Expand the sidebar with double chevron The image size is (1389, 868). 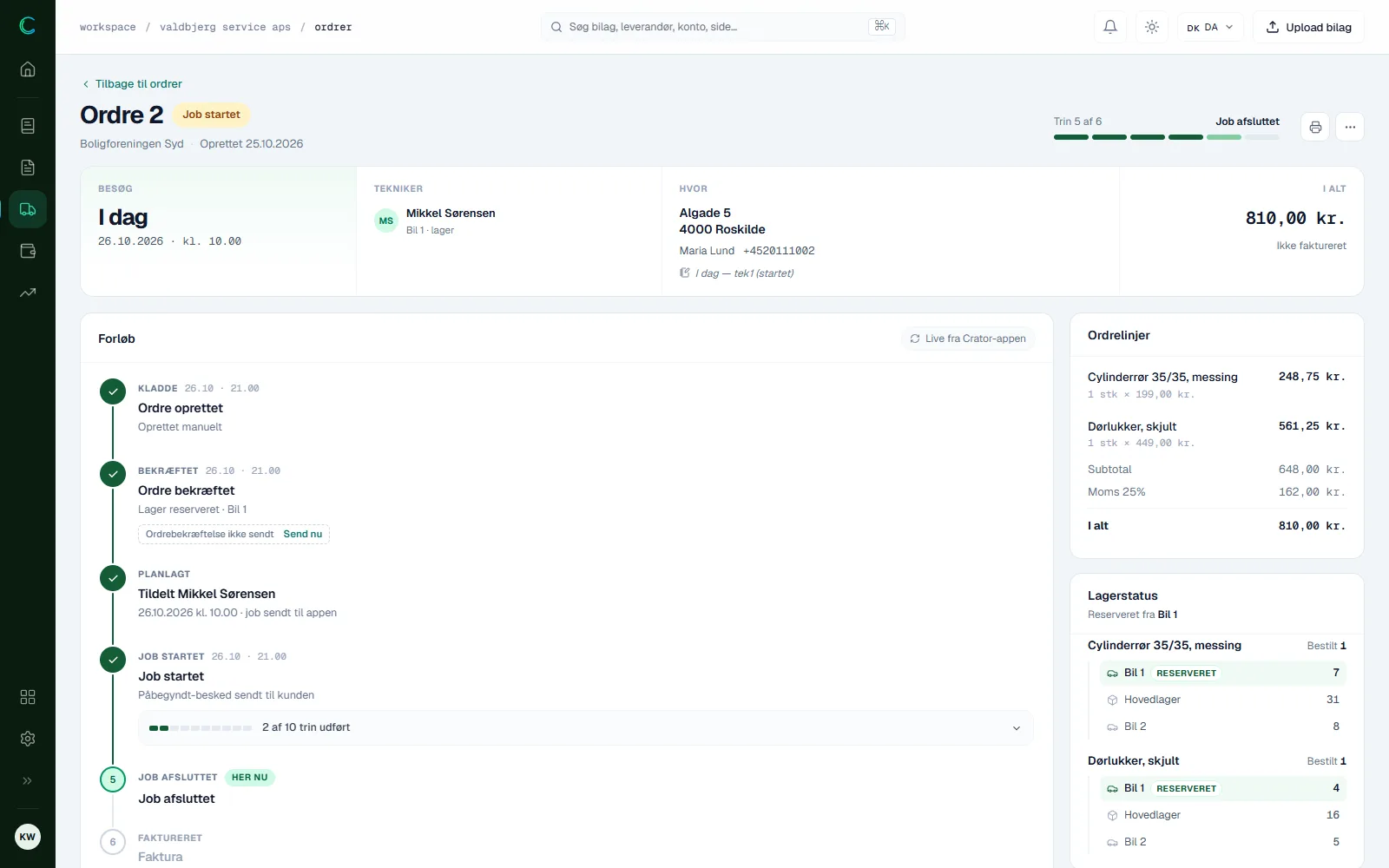pyautogui.click(x=28, y=780)
